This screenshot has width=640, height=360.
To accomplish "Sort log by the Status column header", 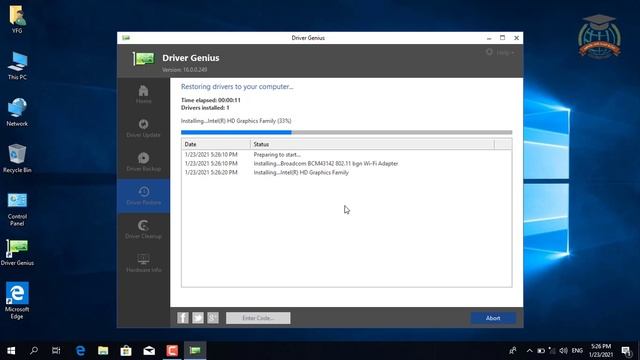I will click(x=372, y=144).
